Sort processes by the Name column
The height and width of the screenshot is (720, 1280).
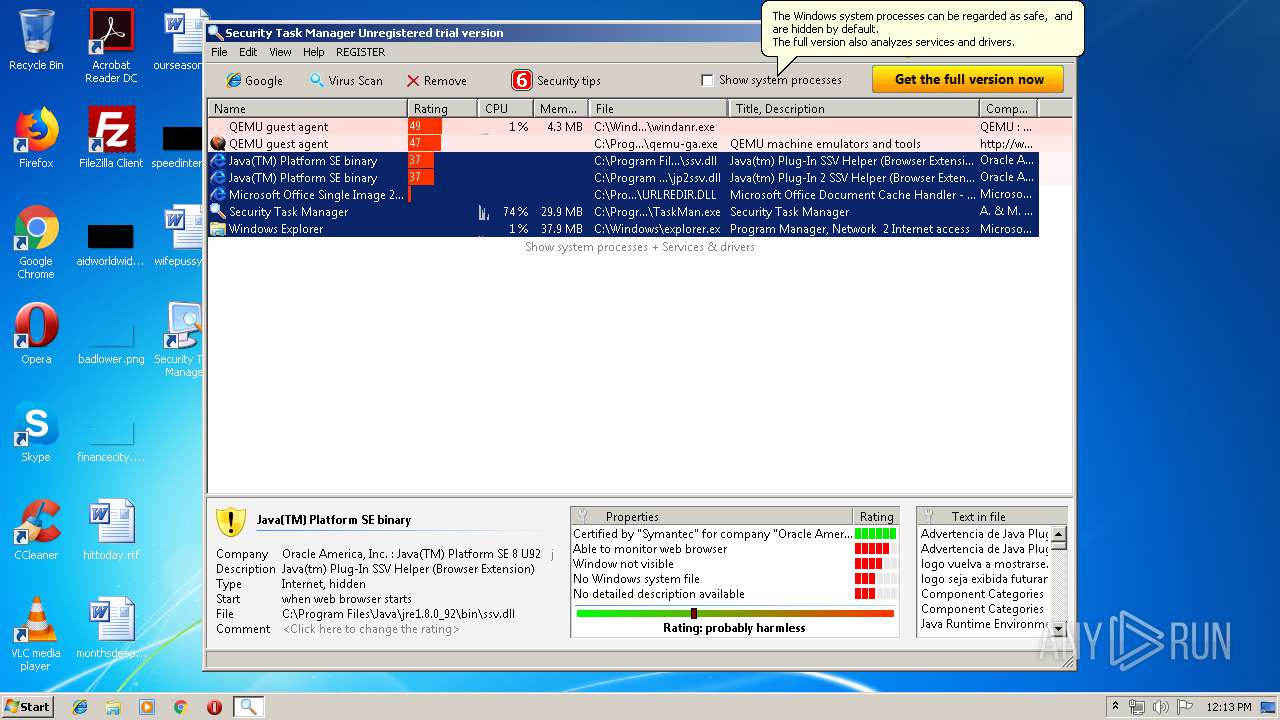tap(307, 108)
